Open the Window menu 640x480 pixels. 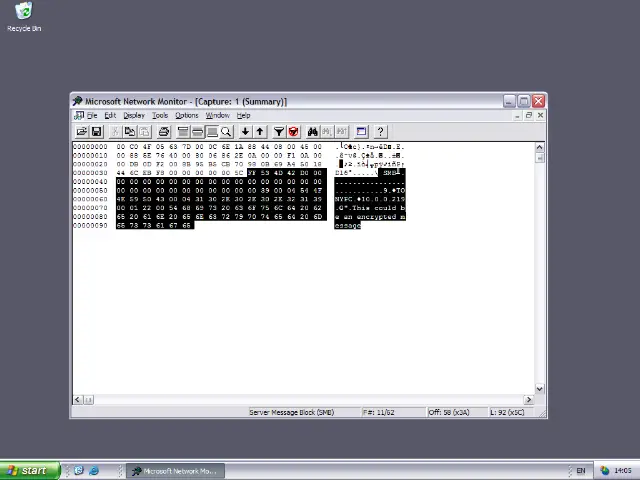(x=218, y=116)
